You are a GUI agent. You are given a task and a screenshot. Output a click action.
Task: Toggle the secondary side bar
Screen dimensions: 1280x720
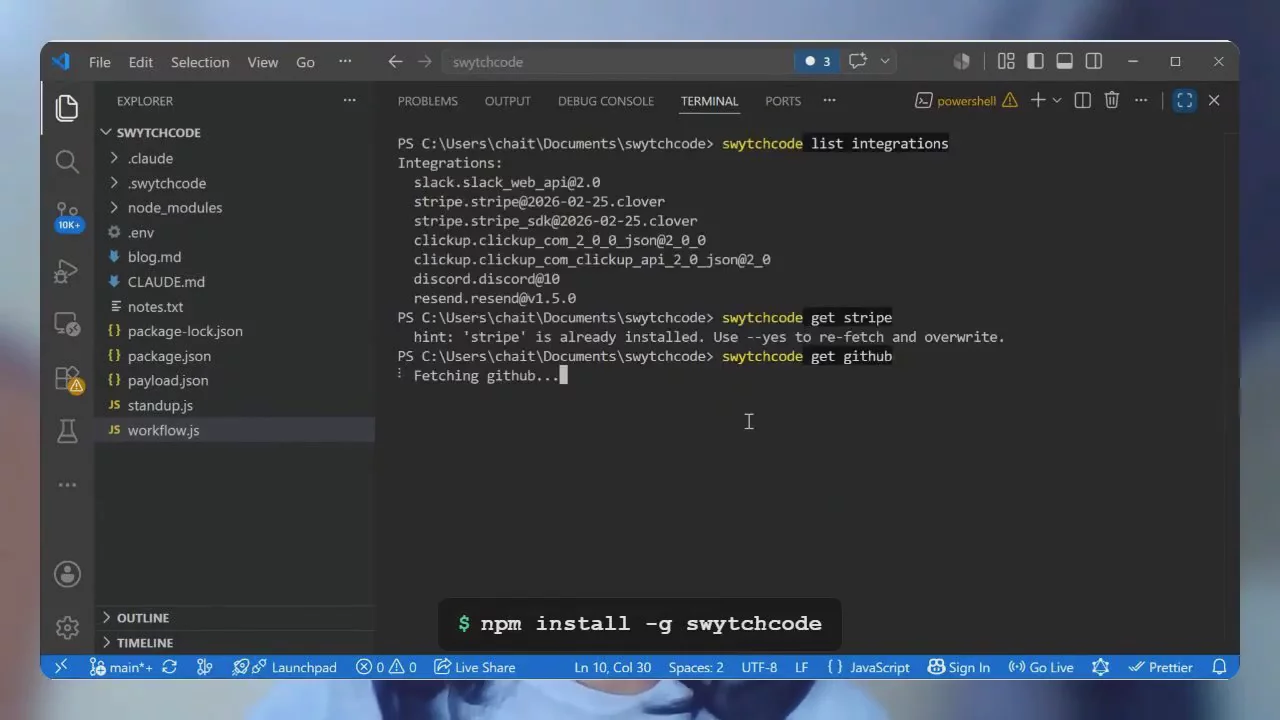click(1094, 62)
